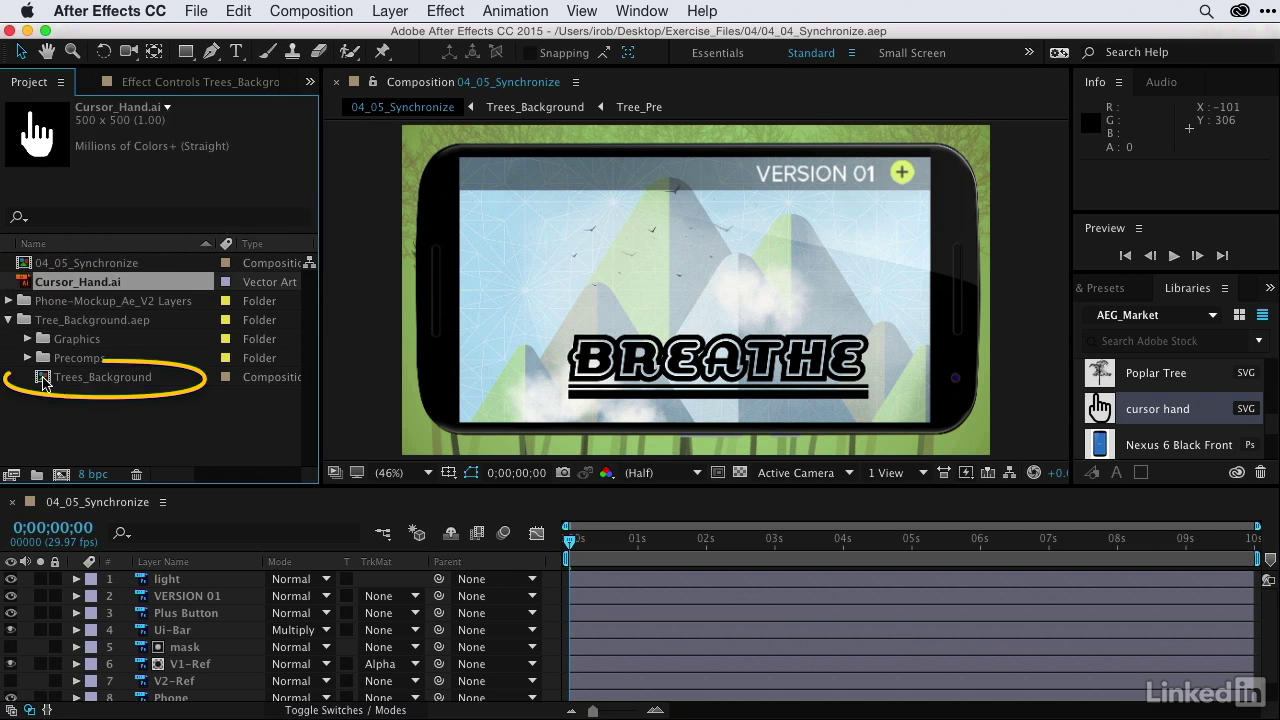1280x720 pixels.
Task: Select the Selection arrow tool
Action: click(21, 52)
